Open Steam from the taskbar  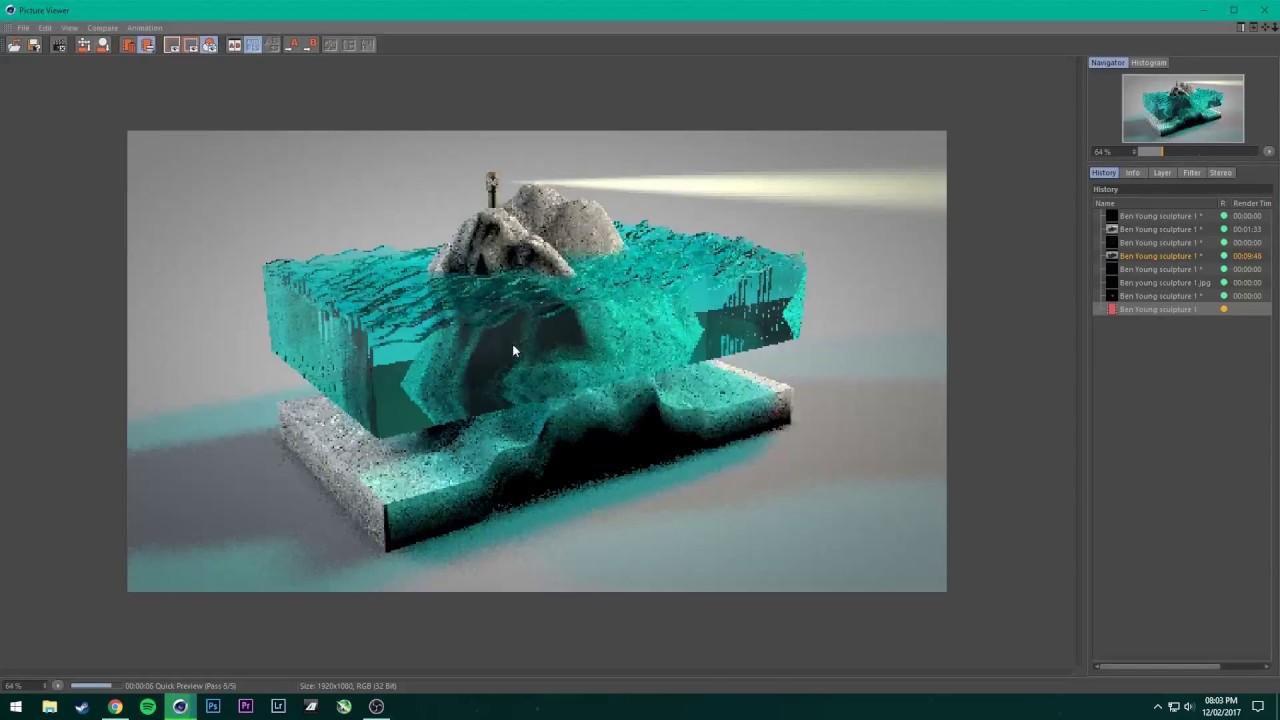[x=82, y=706]
